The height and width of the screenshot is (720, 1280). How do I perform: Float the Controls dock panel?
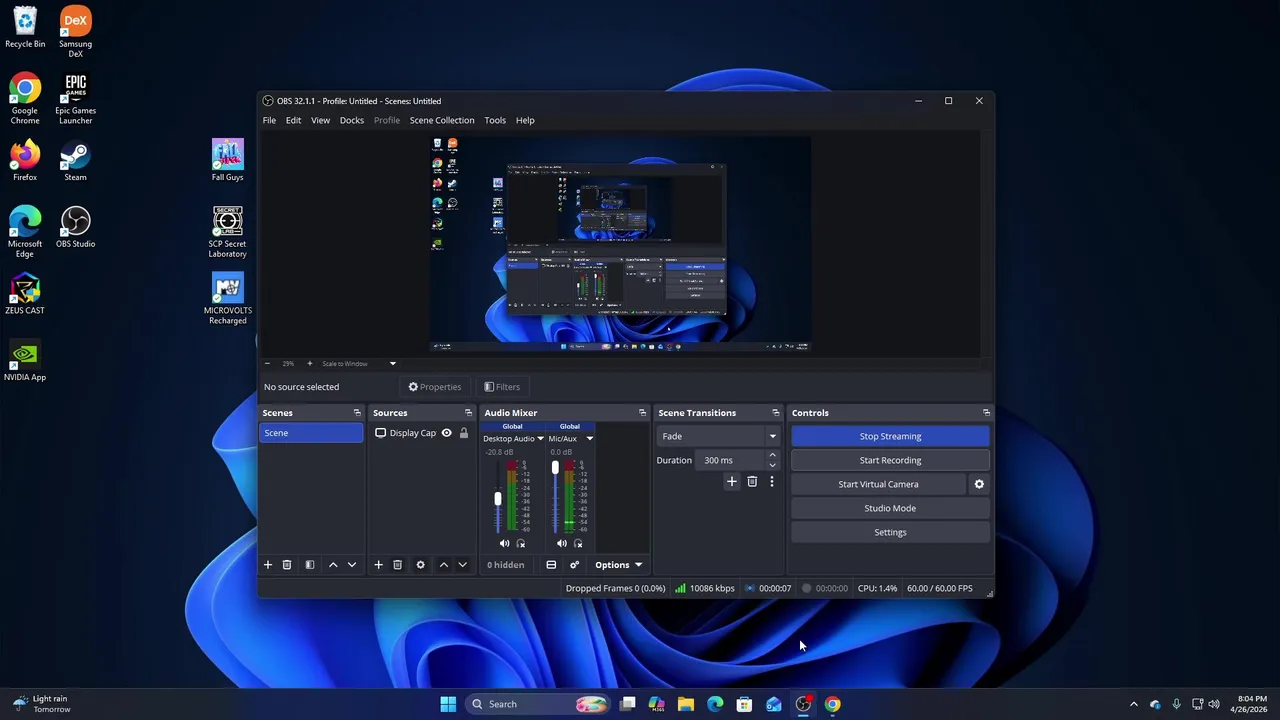tap(986, 413)
